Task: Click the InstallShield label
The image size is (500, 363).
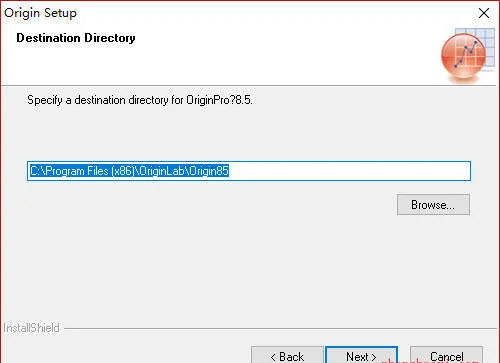Action: coord(31,328)
